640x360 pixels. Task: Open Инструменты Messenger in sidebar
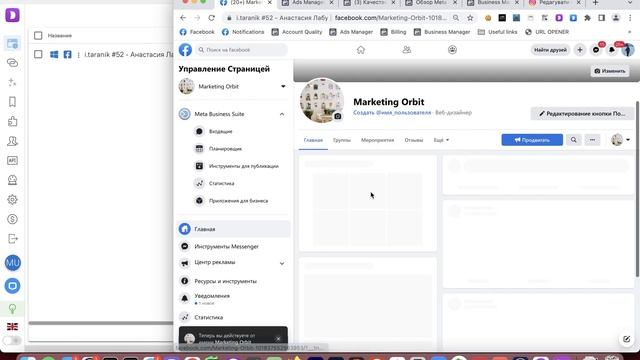pyautogui.click(x=227, y=247)
